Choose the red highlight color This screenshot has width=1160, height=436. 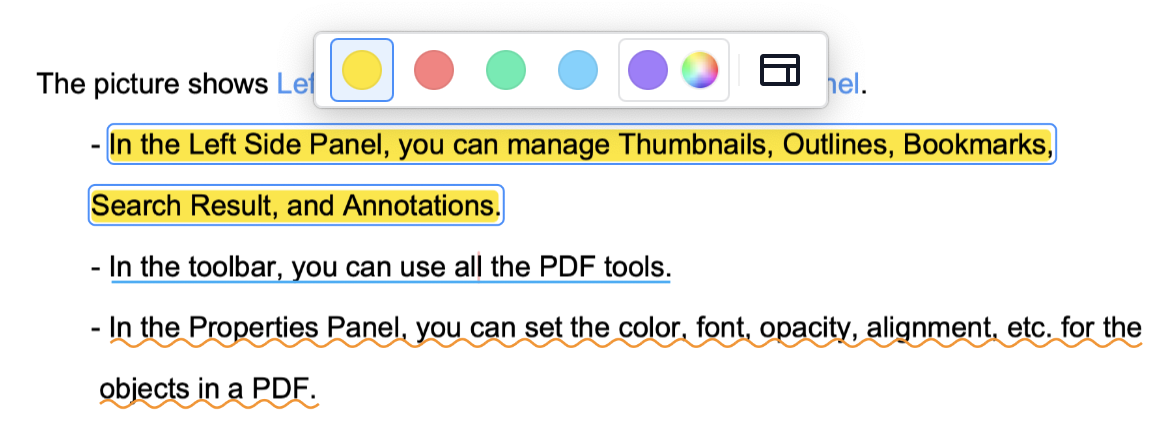[434, 70]
